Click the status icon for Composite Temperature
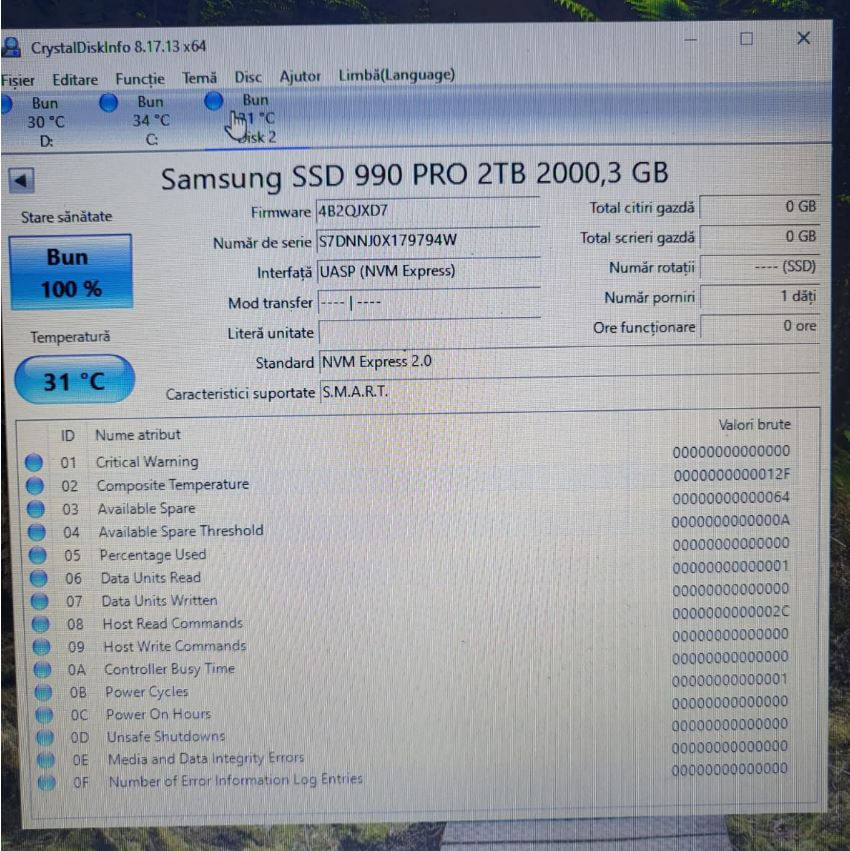 tap(35, 486)
